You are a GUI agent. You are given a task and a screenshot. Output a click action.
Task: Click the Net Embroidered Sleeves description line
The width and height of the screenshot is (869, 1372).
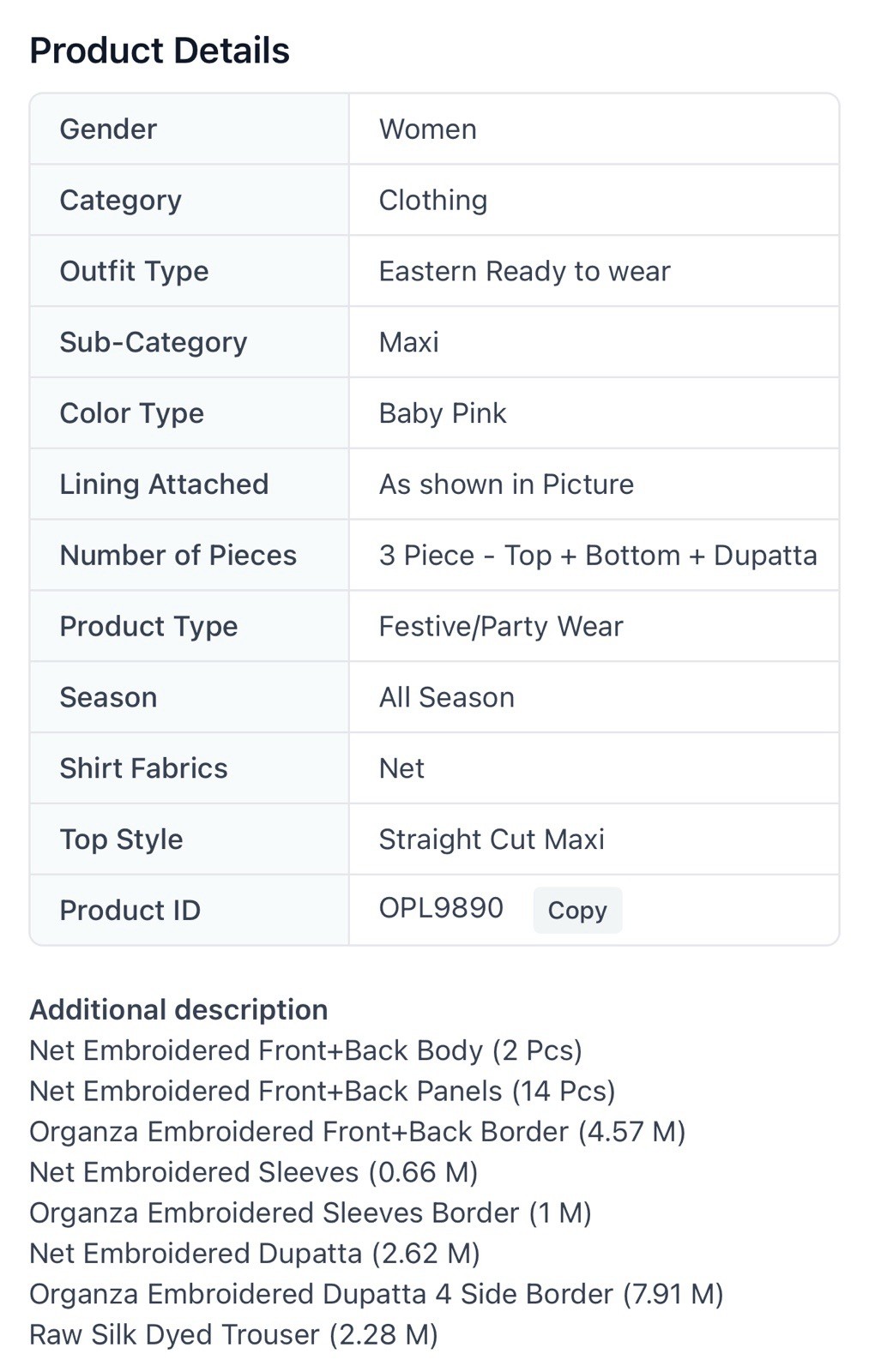(254, 1172)
